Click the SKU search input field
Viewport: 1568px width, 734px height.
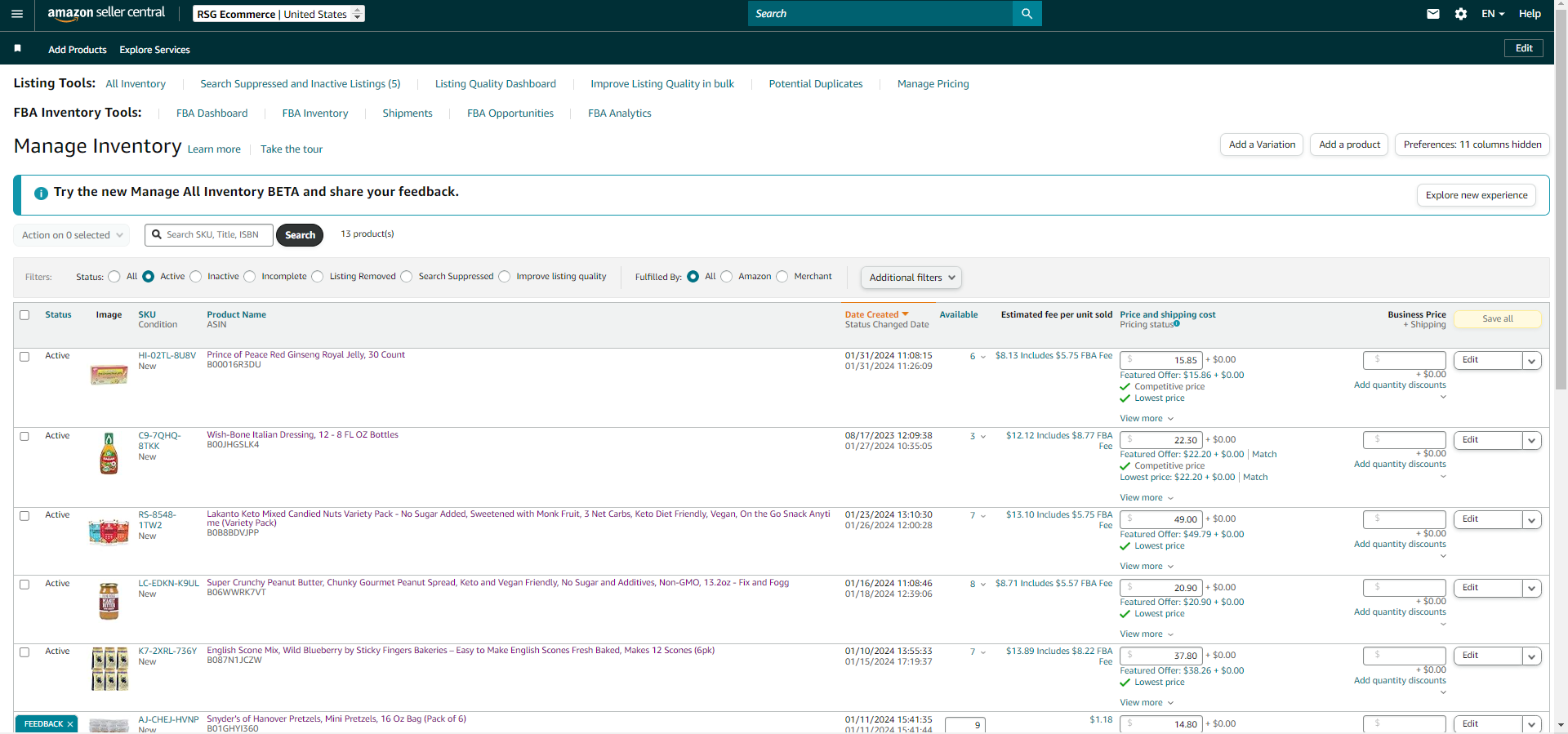pos(209,235)
